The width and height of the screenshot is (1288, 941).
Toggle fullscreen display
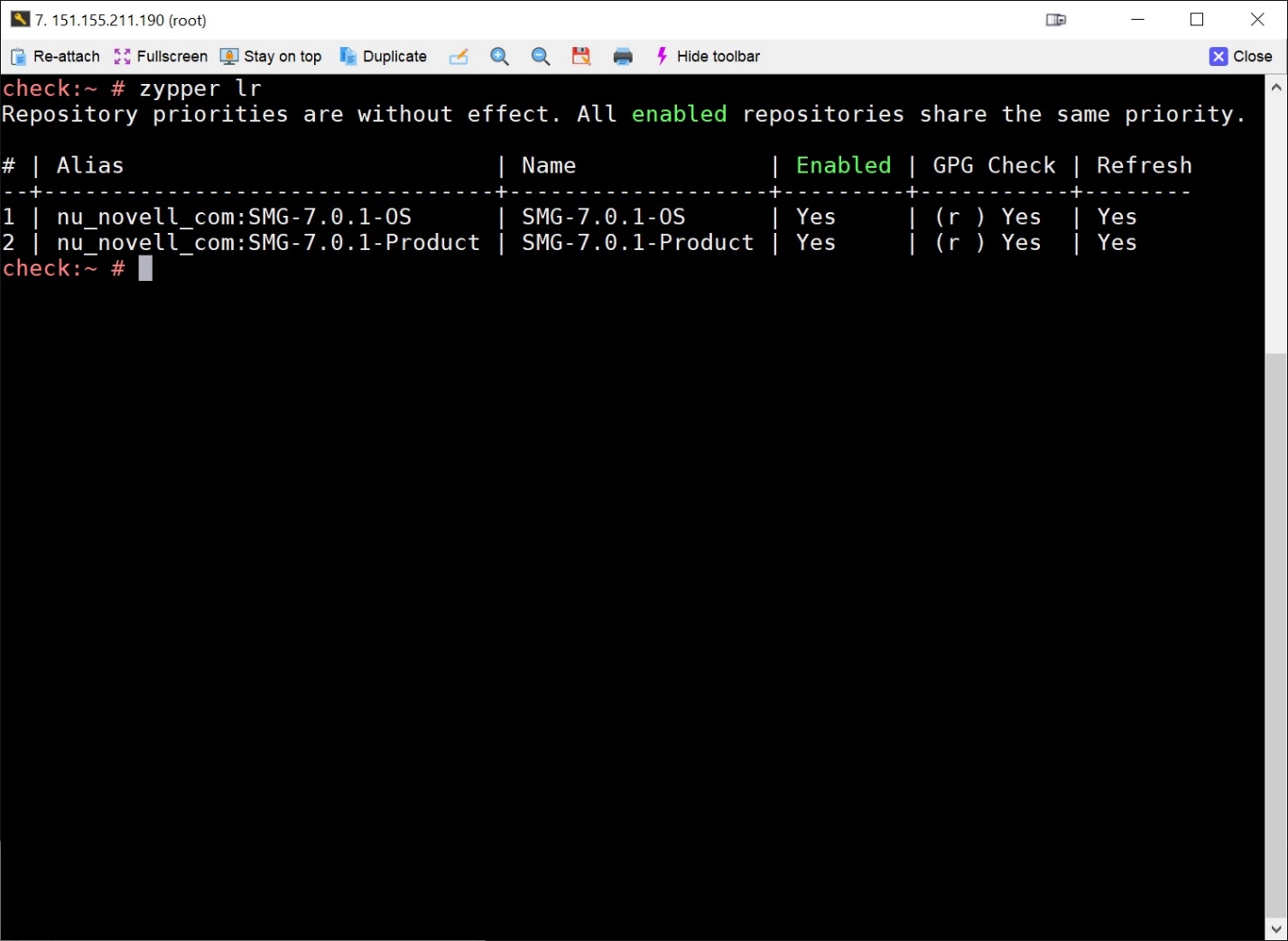tap(161, 56)
